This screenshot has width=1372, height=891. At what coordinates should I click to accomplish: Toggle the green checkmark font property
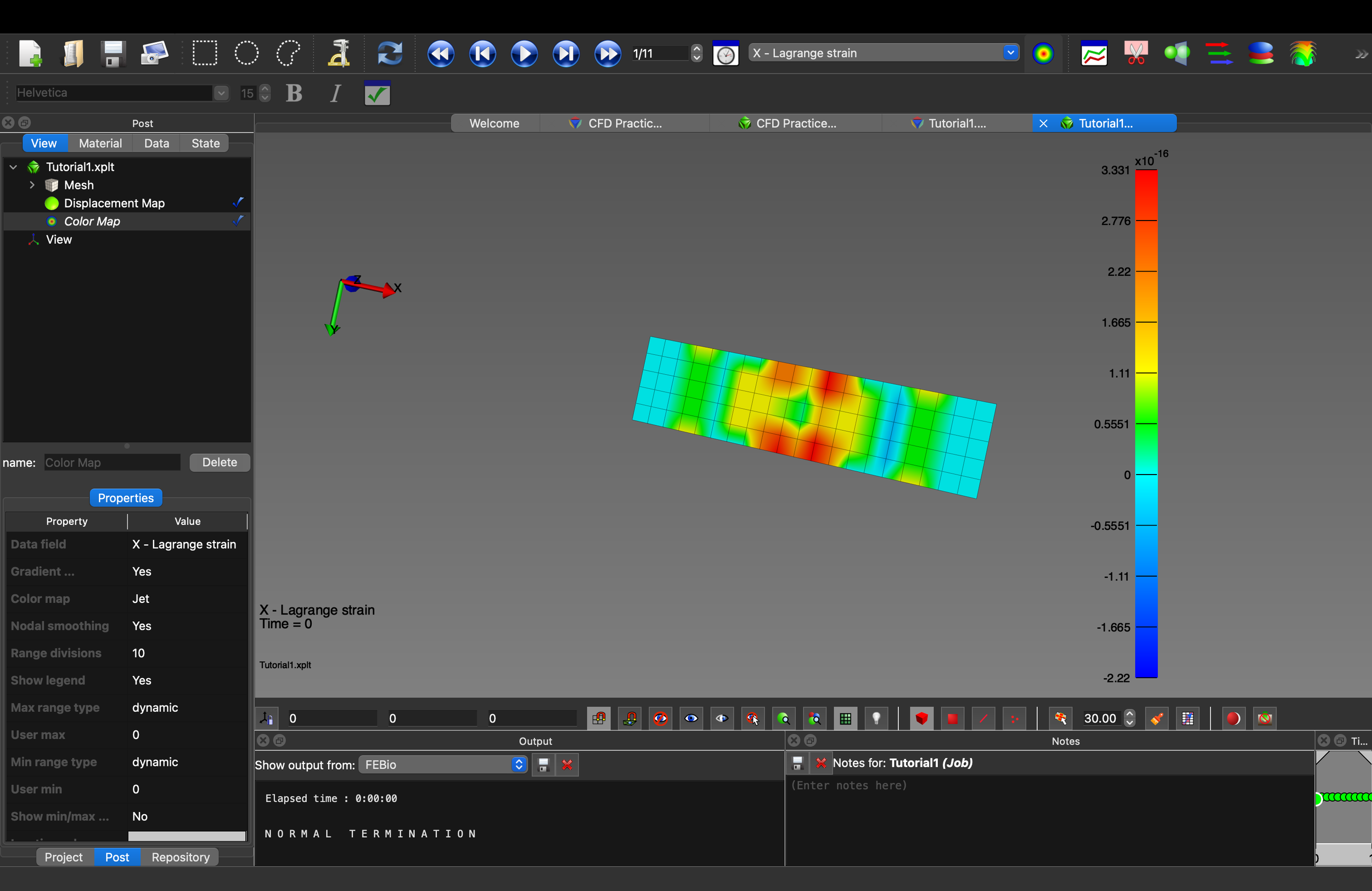coord(377,93)
